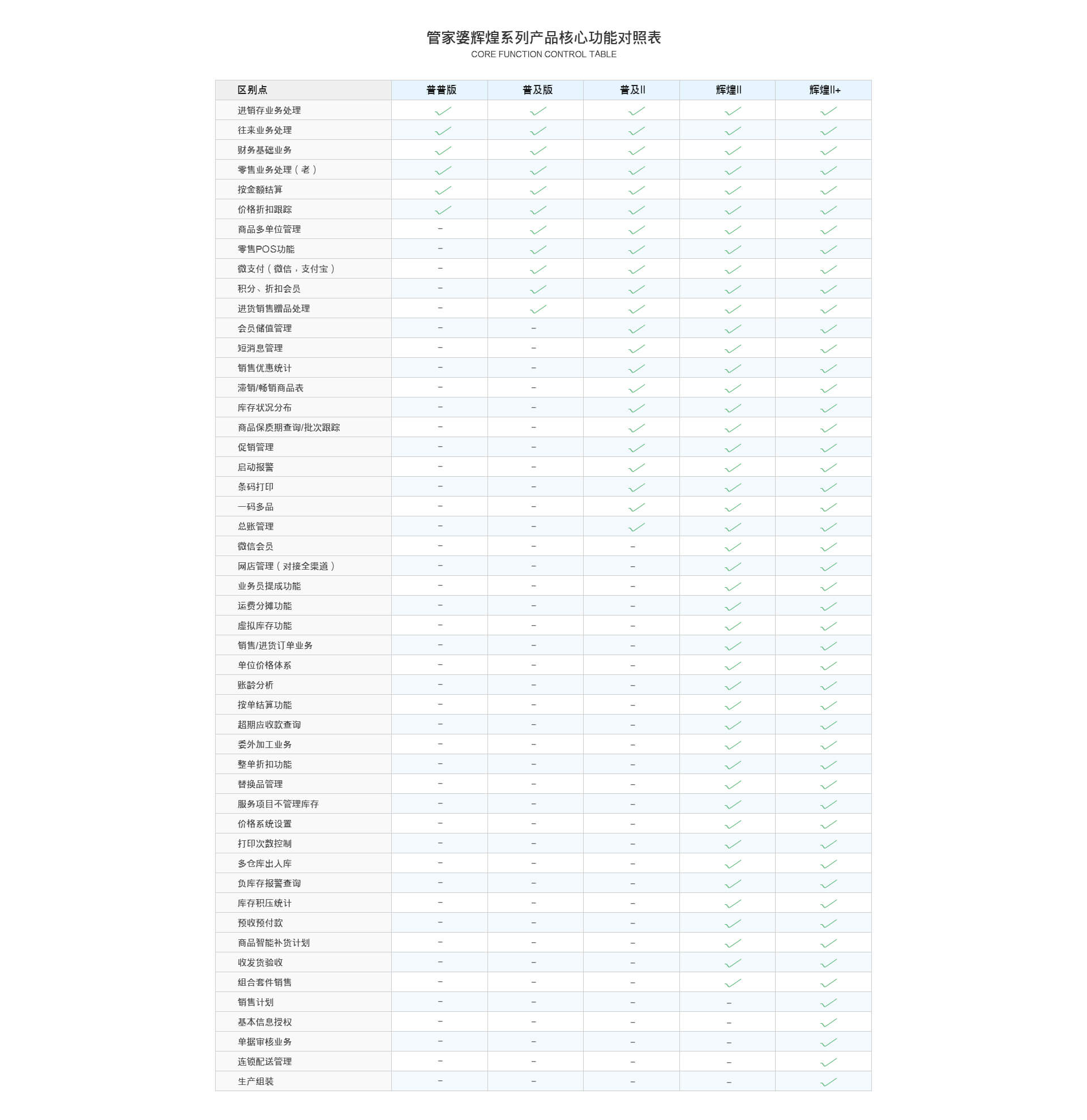Viewport: 1087px width, 1120px height.
Task: Click the 商品智能补货计划 row label
Action: [x=273, y=942]
